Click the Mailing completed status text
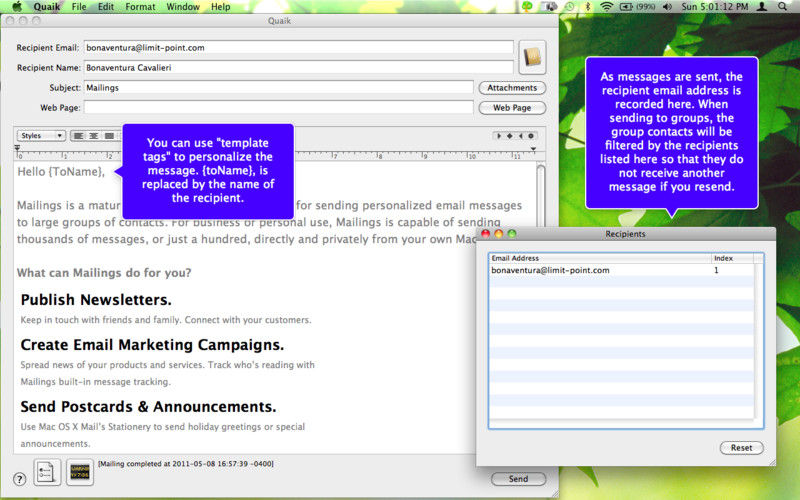This screenshot has height=500, width=800. click(186, 464)
